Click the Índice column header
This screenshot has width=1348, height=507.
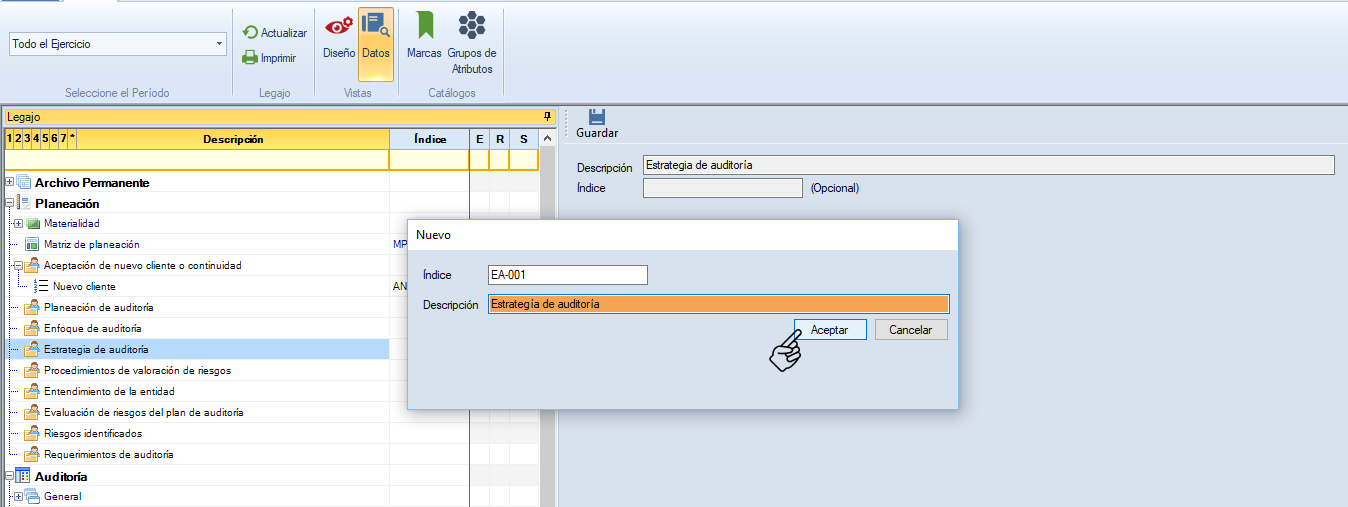[429, 139]
